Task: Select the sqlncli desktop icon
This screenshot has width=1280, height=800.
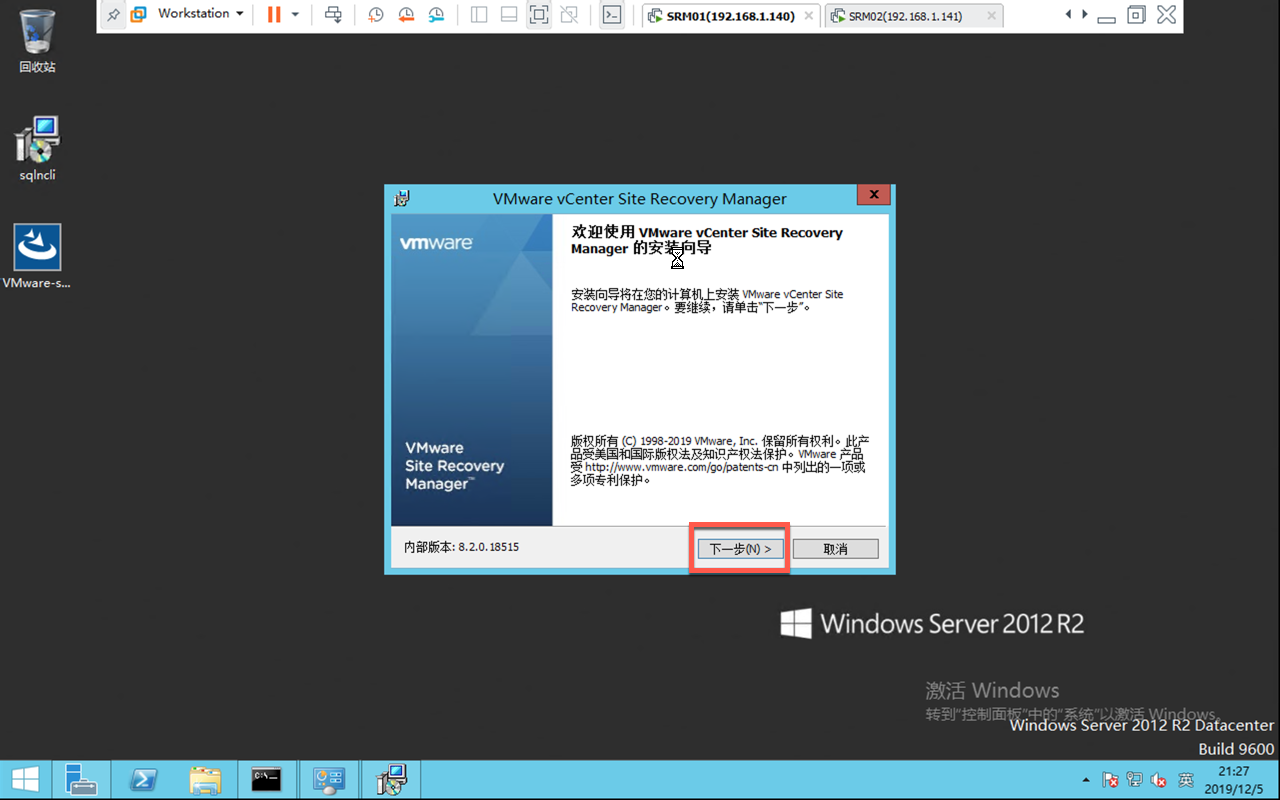Action: click(x=38, y=149)
